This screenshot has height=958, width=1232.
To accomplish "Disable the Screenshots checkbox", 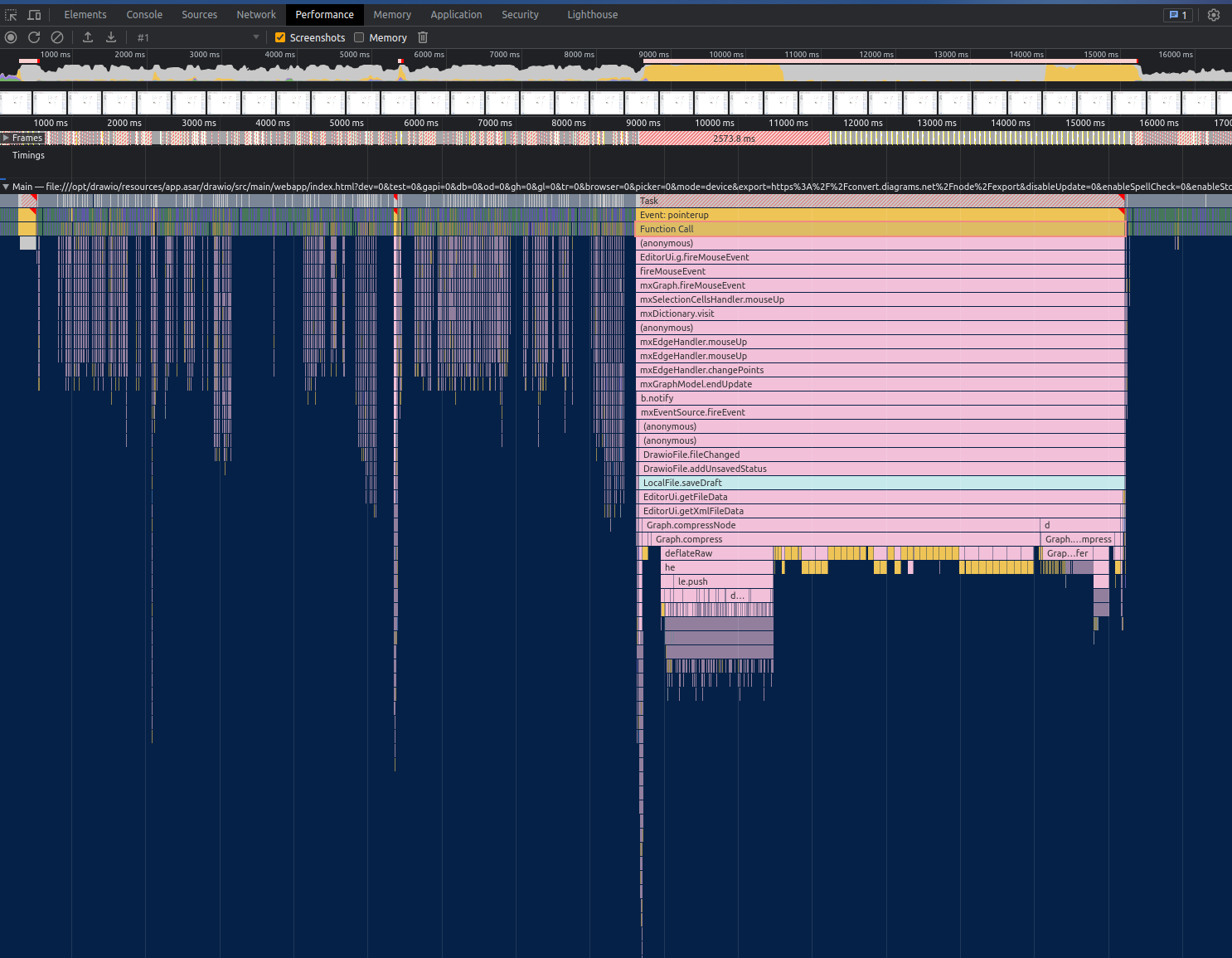I will [280, 37].
